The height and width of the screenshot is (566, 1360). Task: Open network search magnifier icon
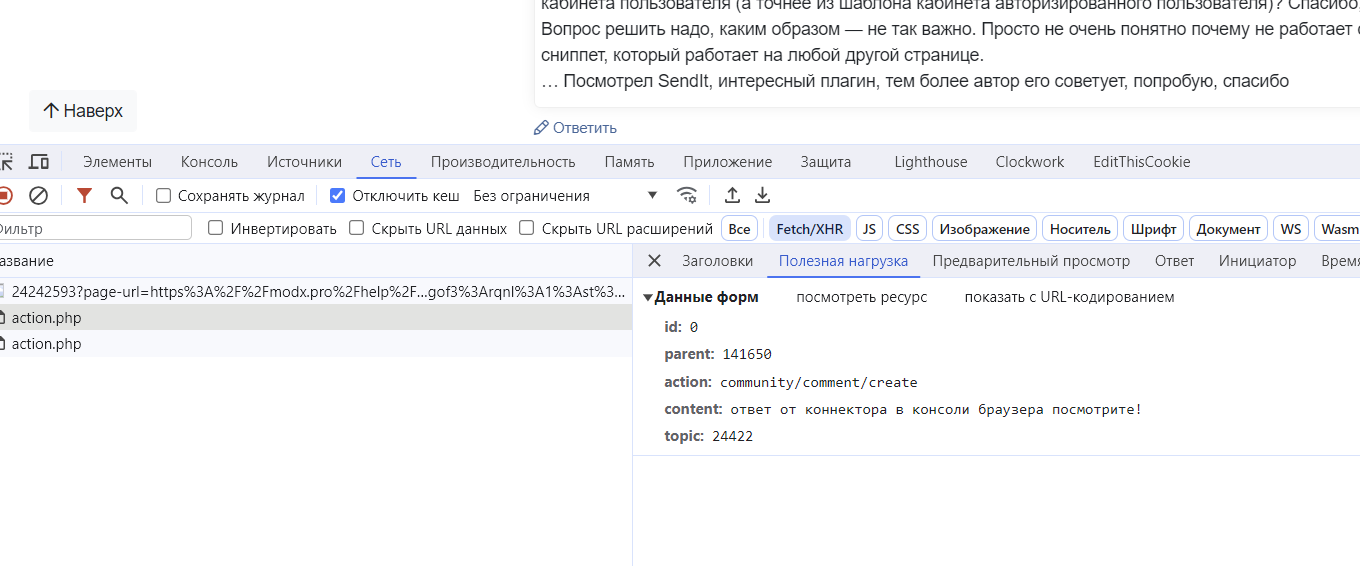point(119,196)
